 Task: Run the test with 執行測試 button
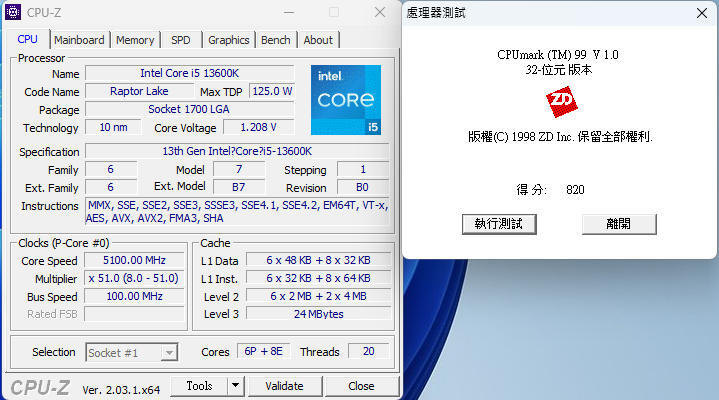(x=498, y=223)
